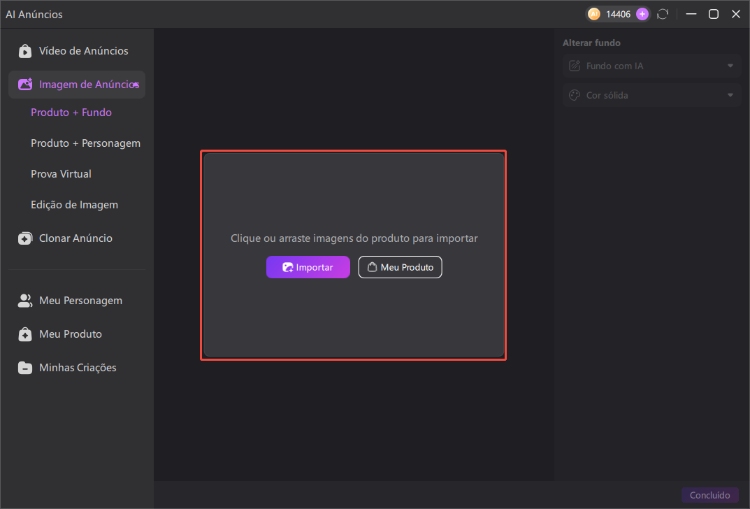Open Minhas Criações folder

coord(77,367)
